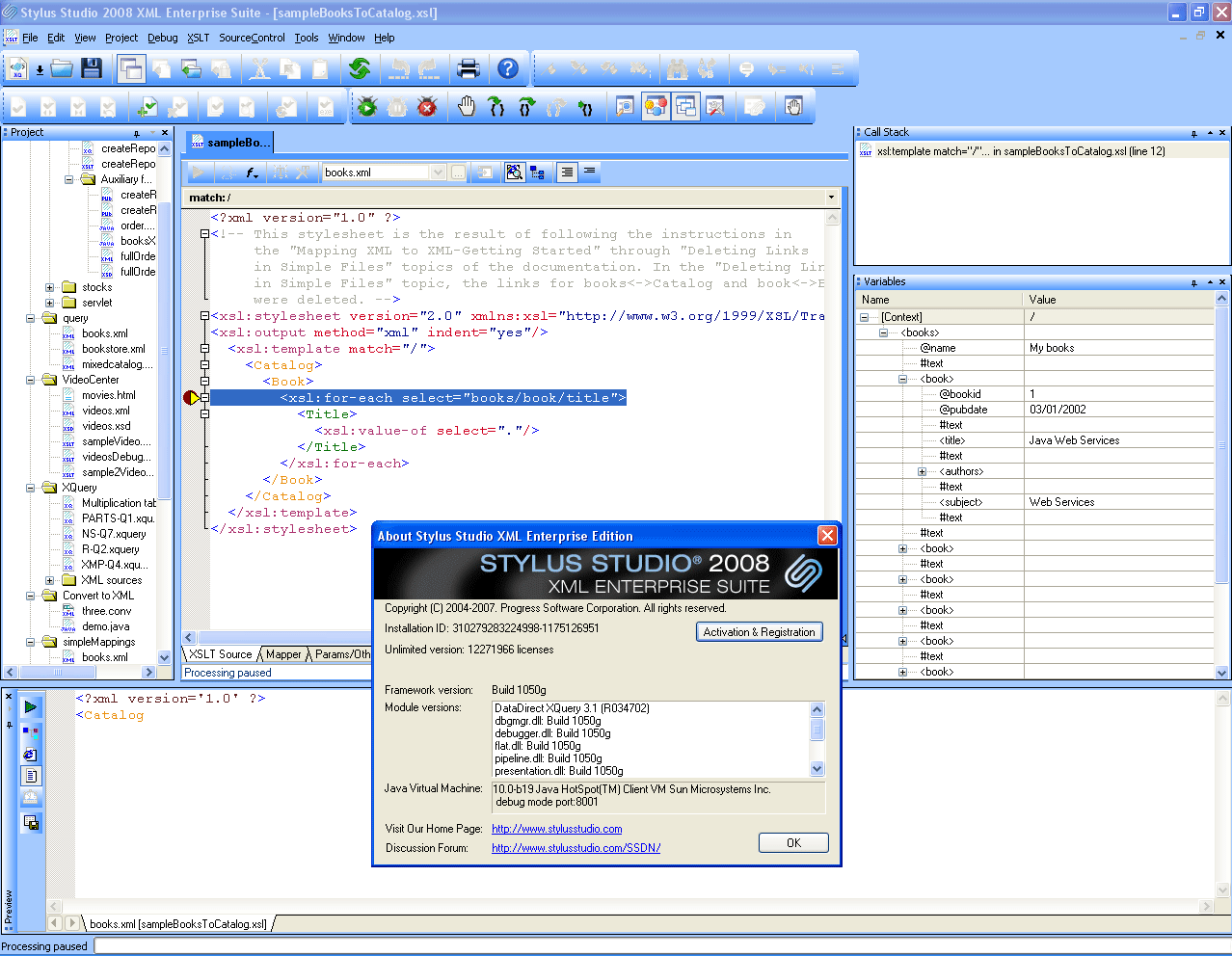This screenshot has width=1232, height=956.
Task: Toggle the text view button in Preview pane
Action: pyautogui.click(x=31, y=776)
